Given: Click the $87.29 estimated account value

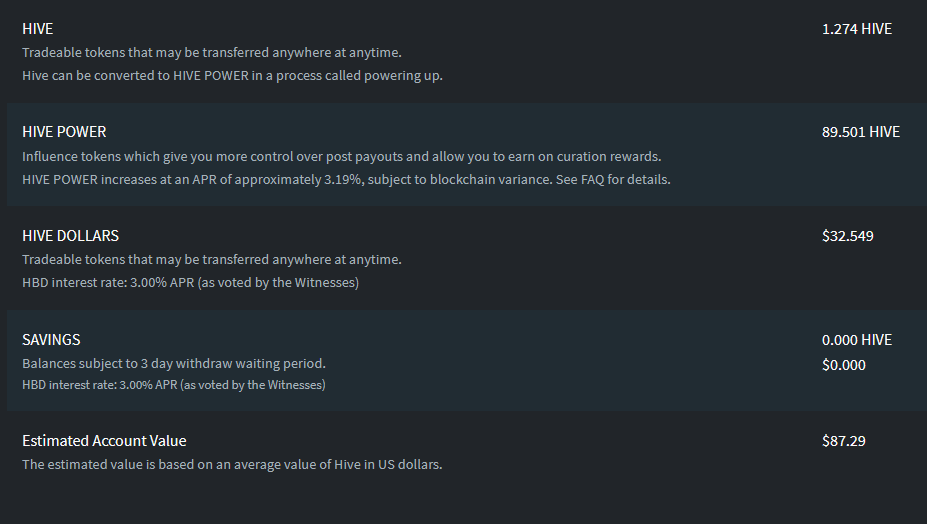Looking at the screenshot, I should [x=843, y=441].
